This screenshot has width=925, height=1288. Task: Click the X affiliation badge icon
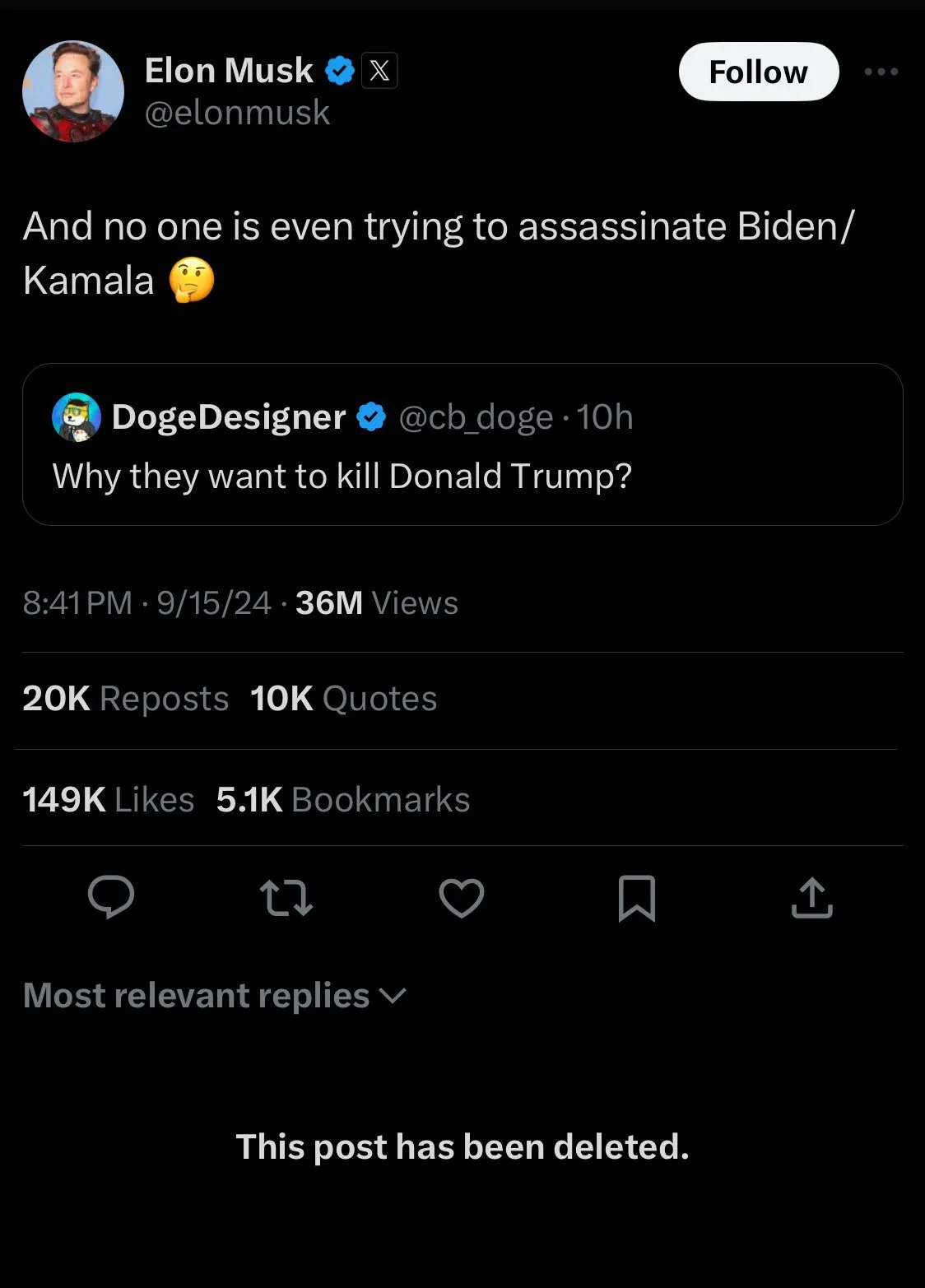pos(379,71)
